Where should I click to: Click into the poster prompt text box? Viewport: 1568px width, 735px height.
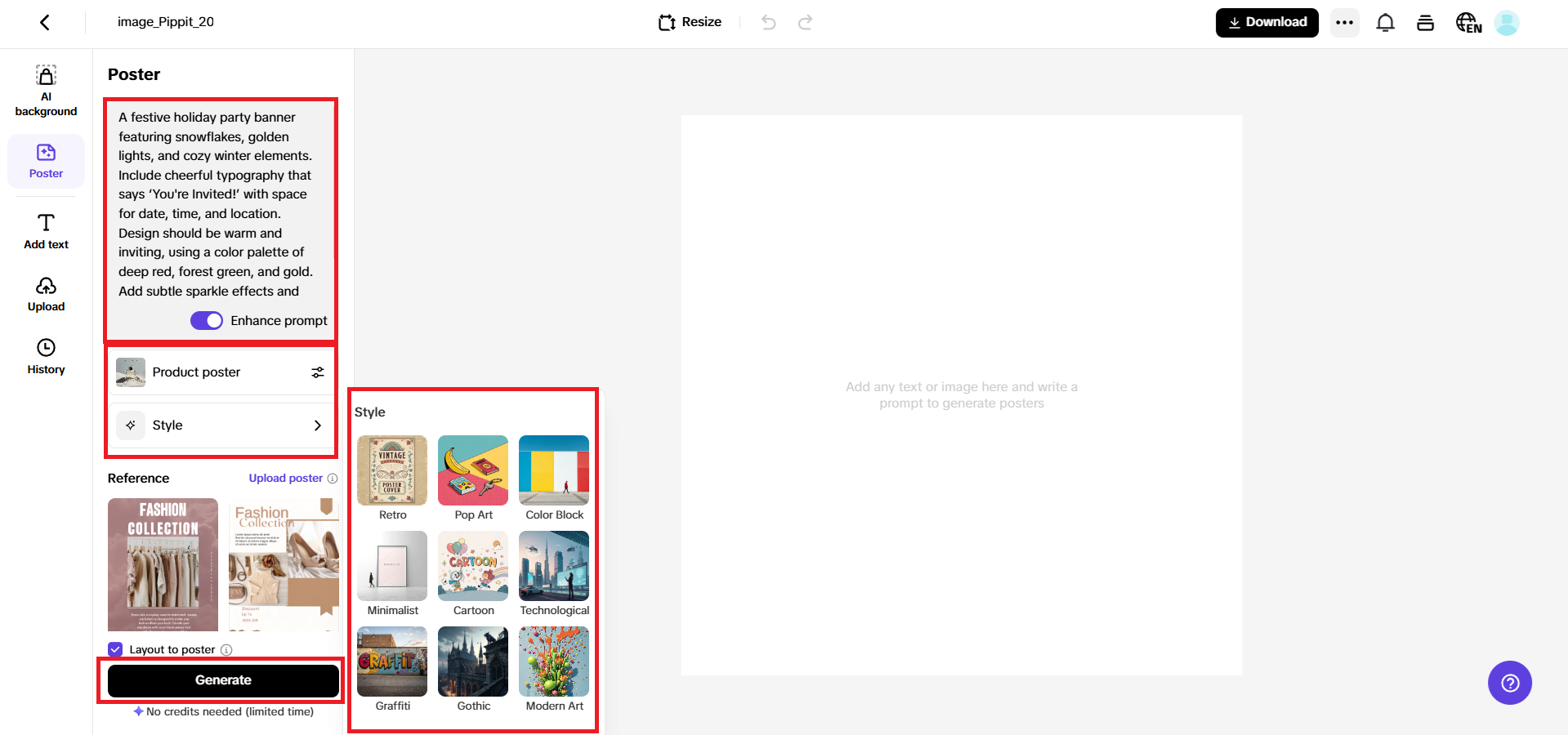click(x=221, y=204)
